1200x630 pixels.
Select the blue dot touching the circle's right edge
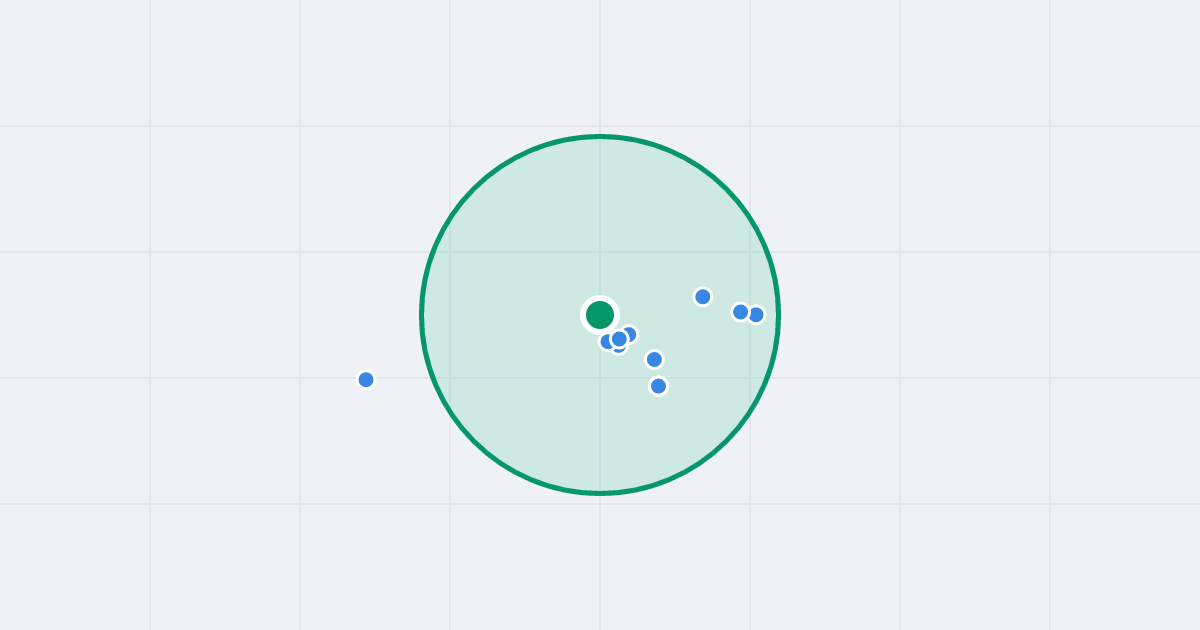pyautogui.click(x=756, y=315)
